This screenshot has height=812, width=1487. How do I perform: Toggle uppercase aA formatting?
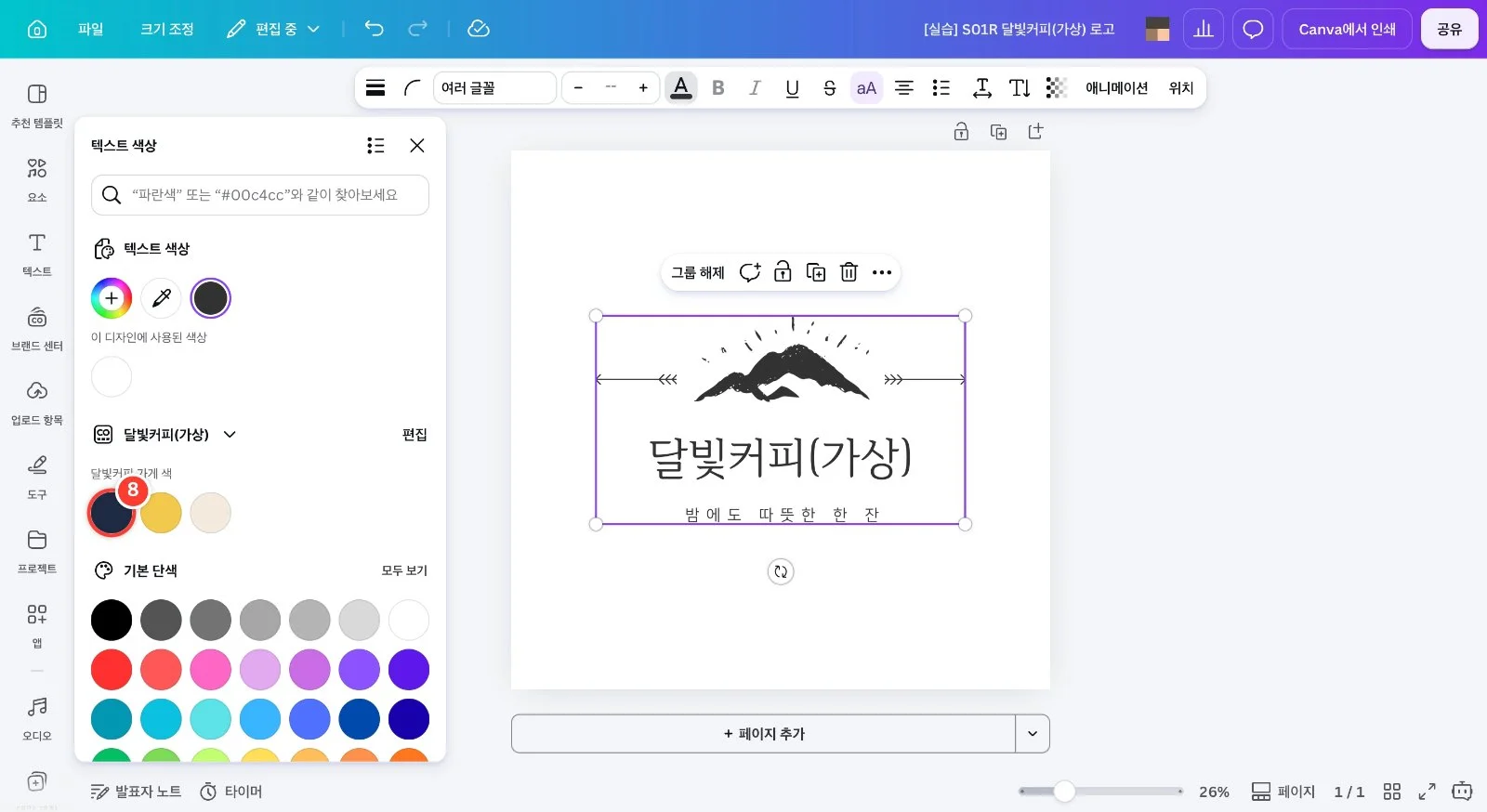[x=866, y=87]
